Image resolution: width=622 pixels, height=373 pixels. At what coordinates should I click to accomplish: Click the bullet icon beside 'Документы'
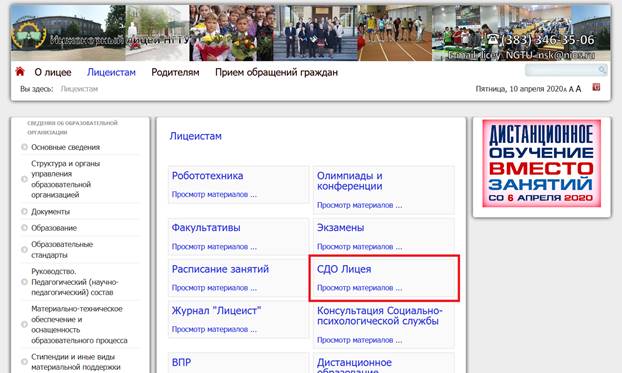tap(24, 211)
